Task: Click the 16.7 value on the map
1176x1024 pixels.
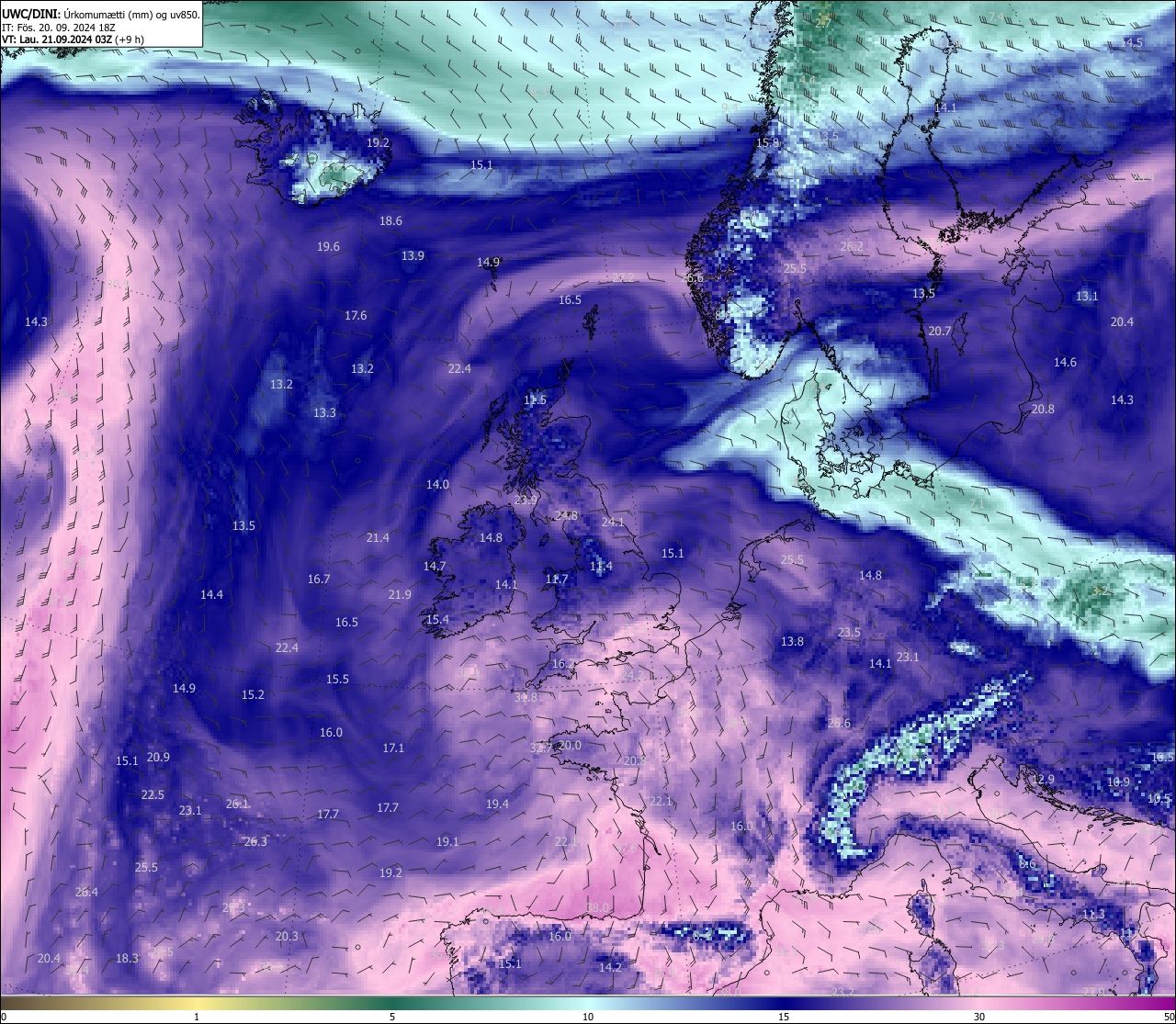Action: click(x=319, y=579)
